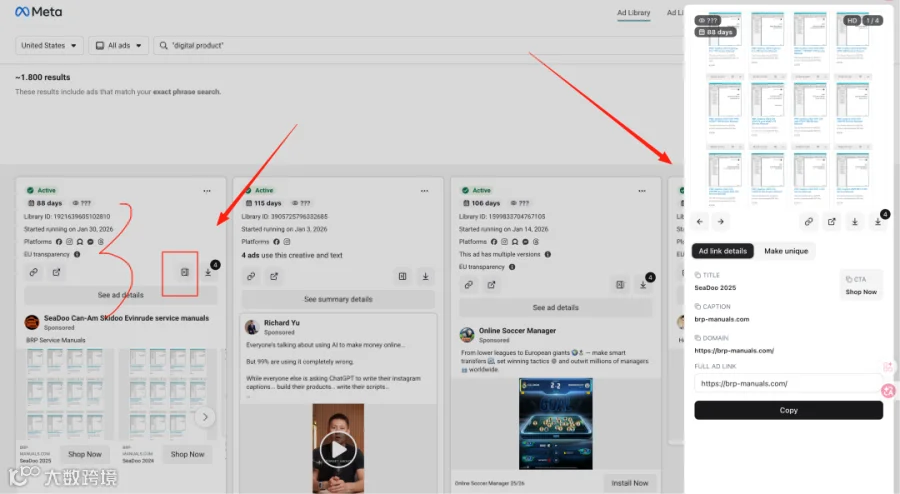Click the Copy button

coord(788,410)
